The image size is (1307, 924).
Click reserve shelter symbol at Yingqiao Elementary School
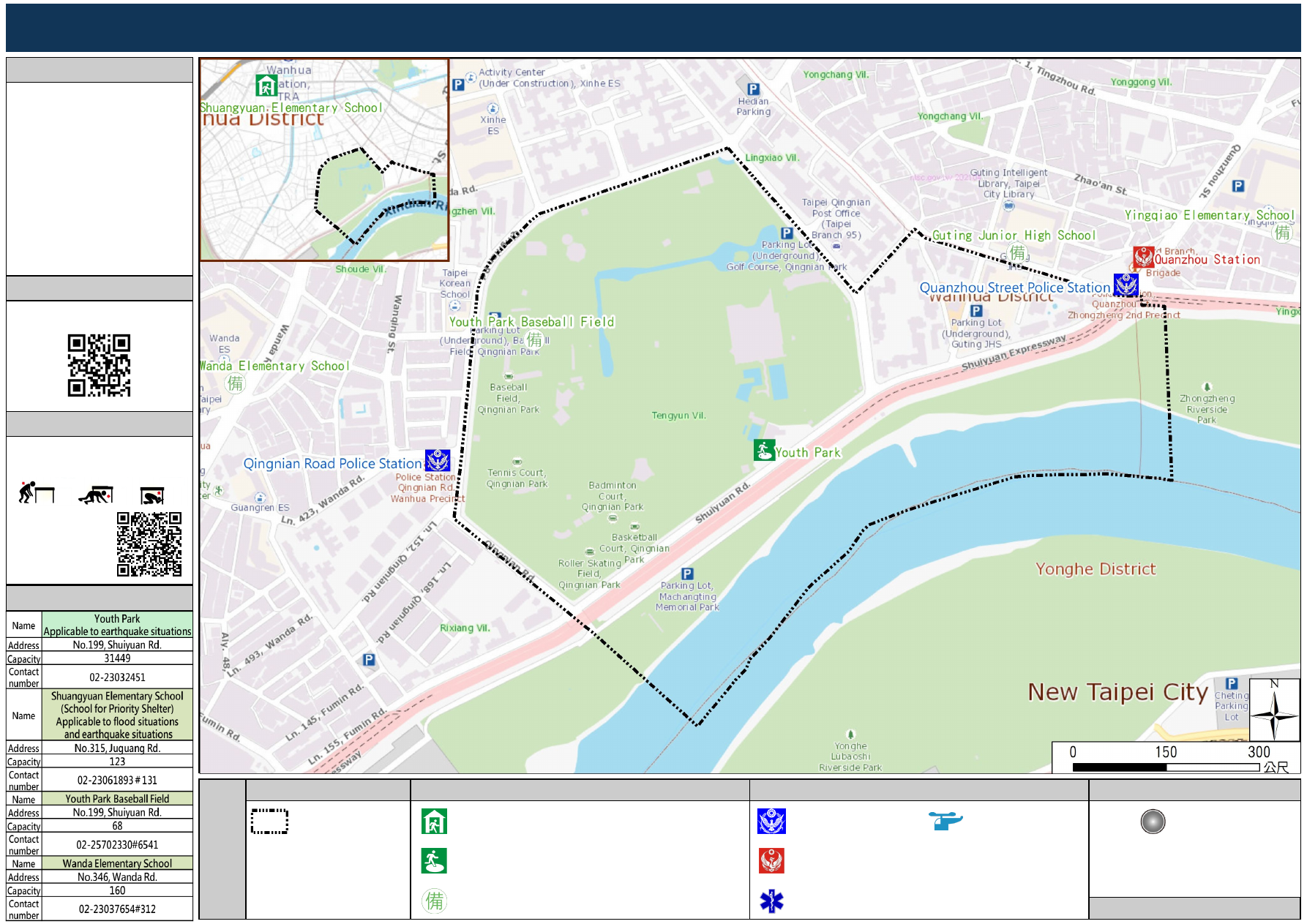coord(1282,232)
